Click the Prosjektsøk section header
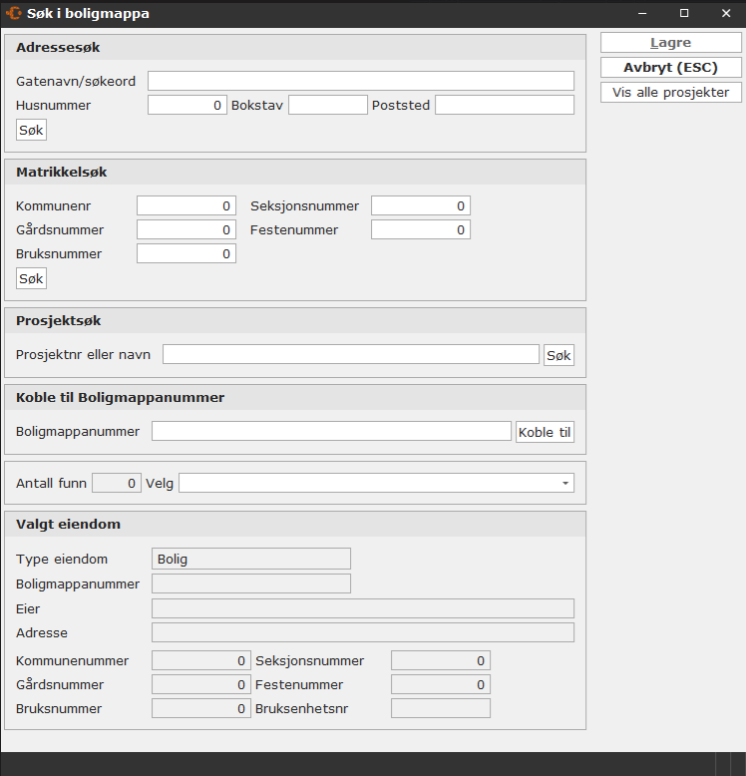Viewport: 746px width, 776px height. pyautogui.click(x=295, y=321)
